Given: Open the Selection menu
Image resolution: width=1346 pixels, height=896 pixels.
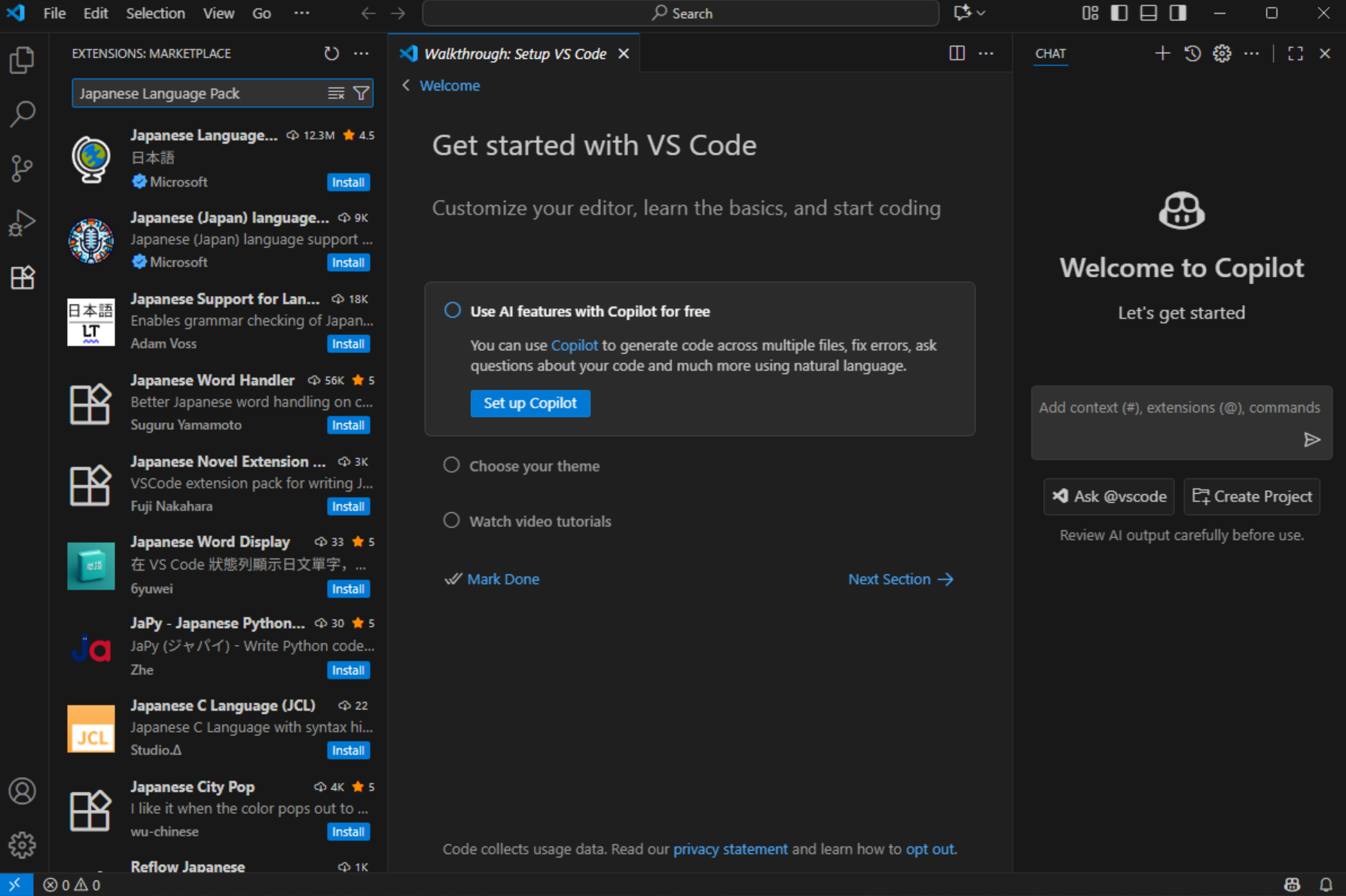Looking at the screenshot, I should (155, 13).
